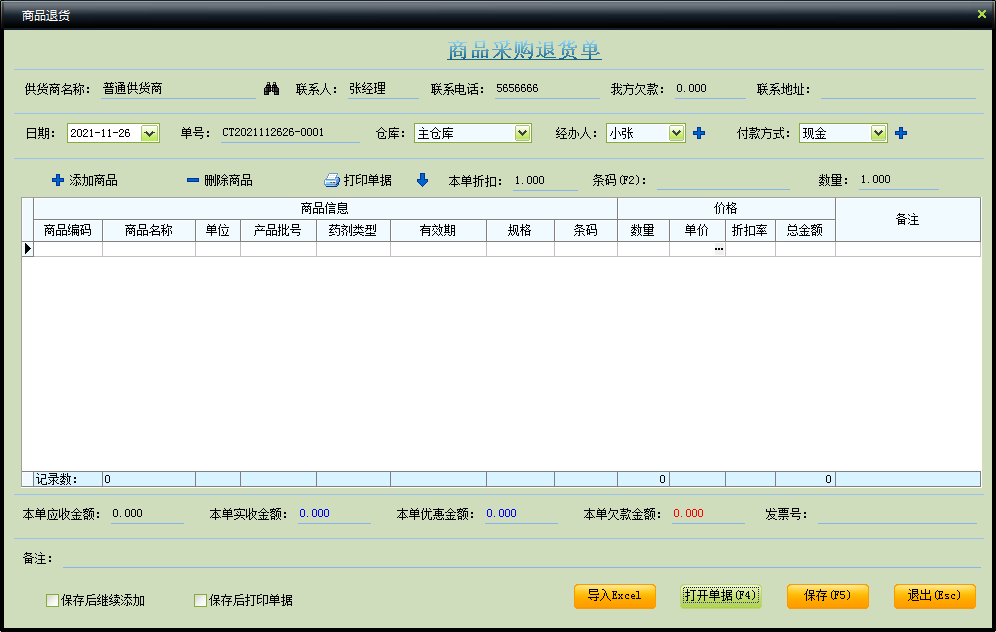Click the 打开单据(F4) button
This screenshot has height=632, width=996.
(x=721, y=596)
